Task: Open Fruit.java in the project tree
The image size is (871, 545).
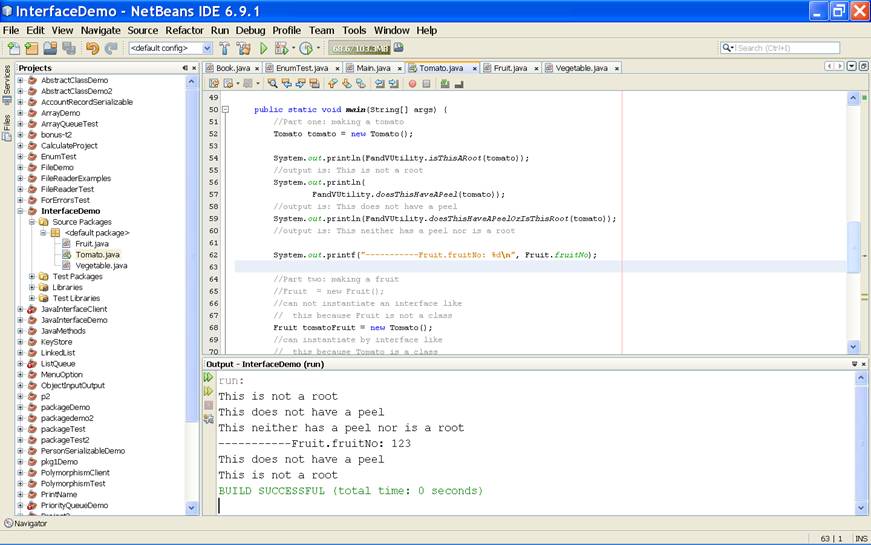Action: [x=91, y=243]
